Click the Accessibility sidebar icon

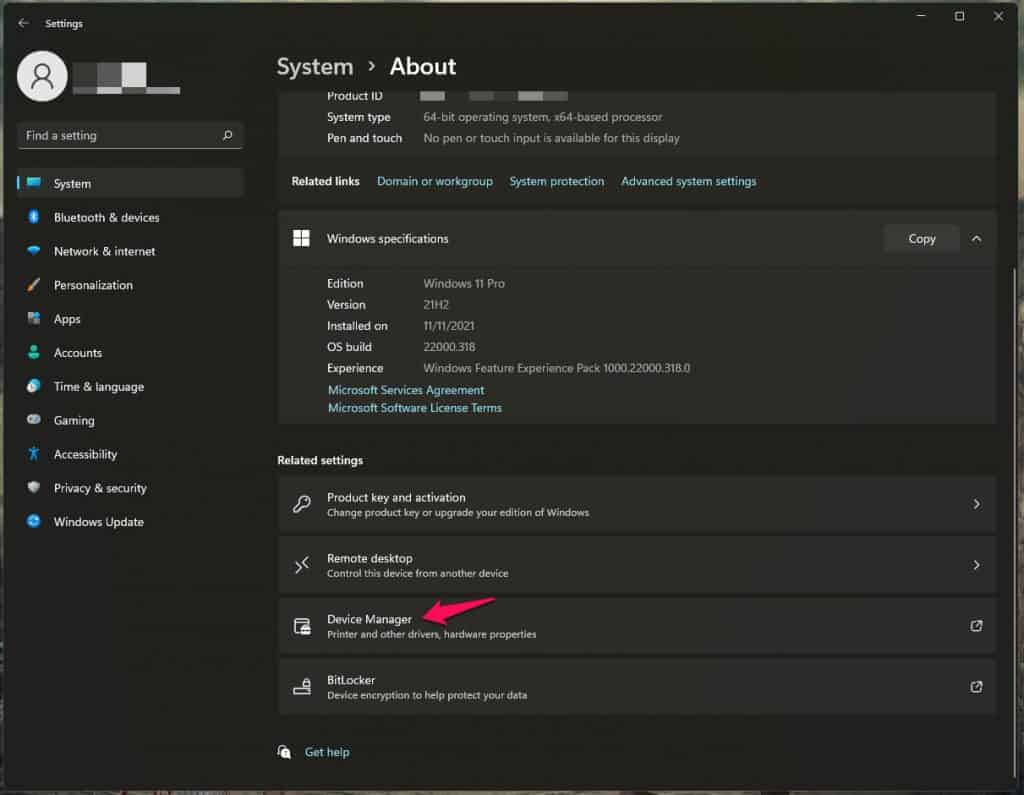coord(34,454)
